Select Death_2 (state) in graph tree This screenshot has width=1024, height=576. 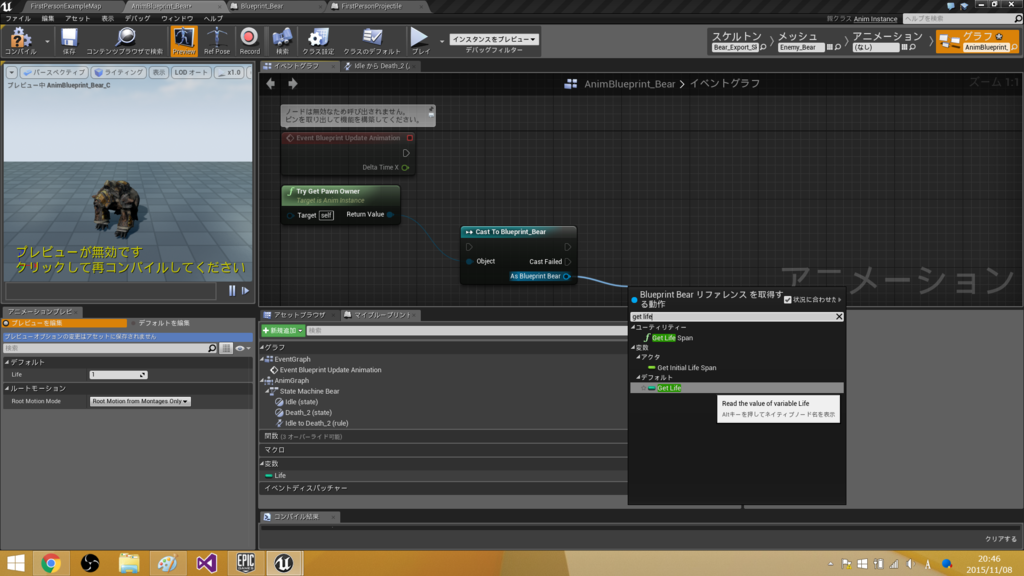pyautogui.click(x=308, y=413)
